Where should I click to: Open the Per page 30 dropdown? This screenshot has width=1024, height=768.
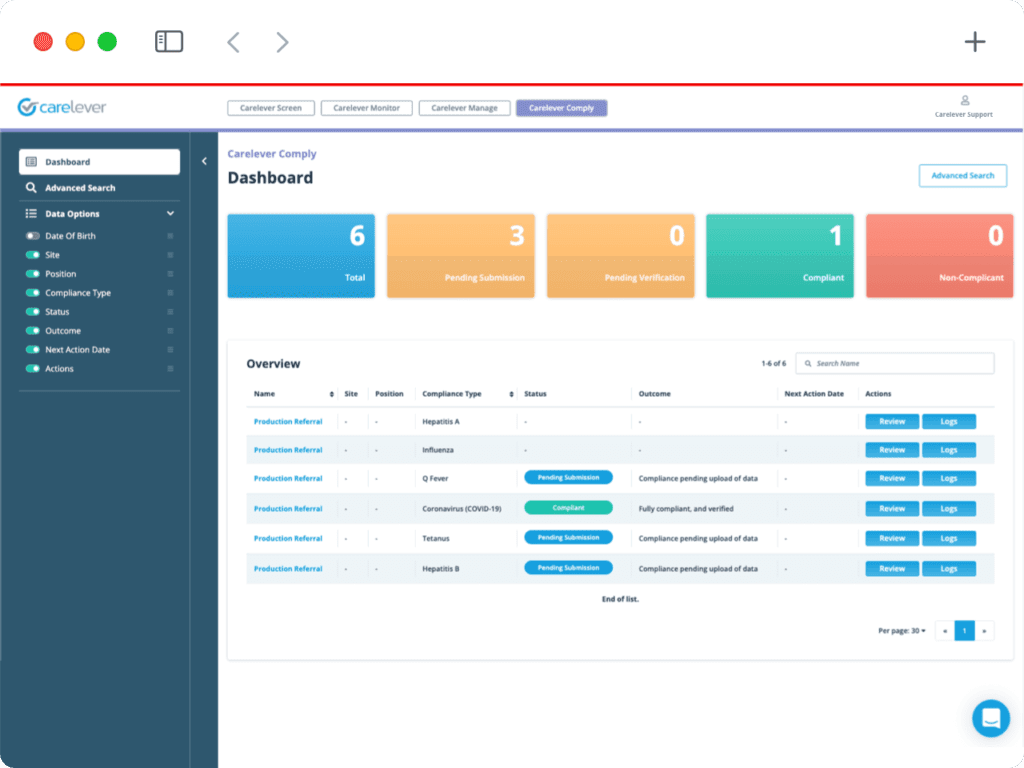901,631
